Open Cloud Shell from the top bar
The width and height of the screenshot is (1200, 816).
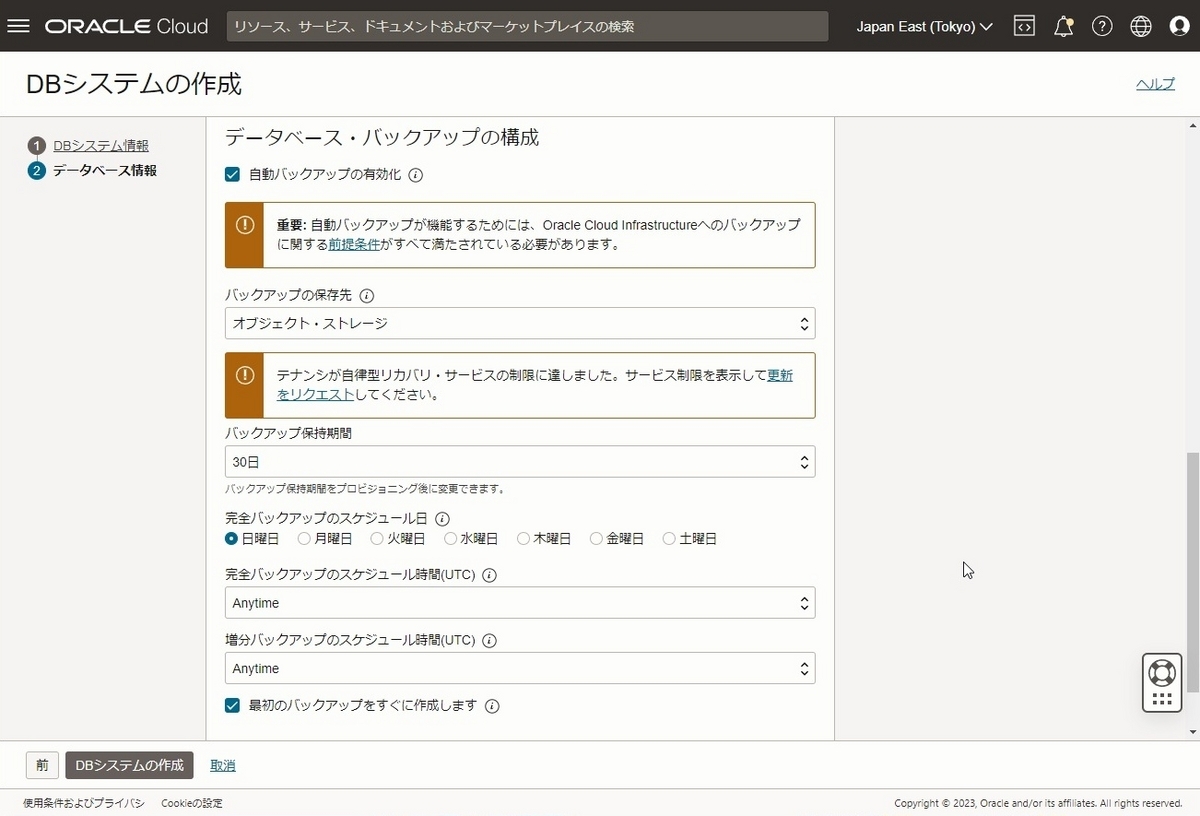[1024, 26]
